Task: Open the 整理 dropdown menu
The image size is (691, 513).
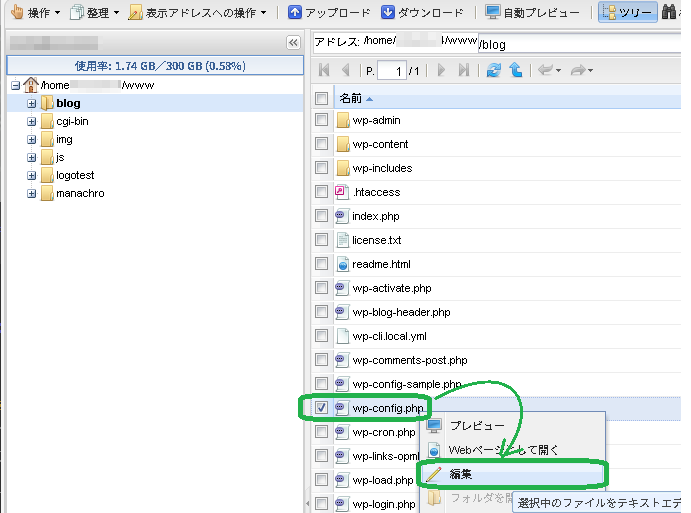Action: (x=95, y=13)
